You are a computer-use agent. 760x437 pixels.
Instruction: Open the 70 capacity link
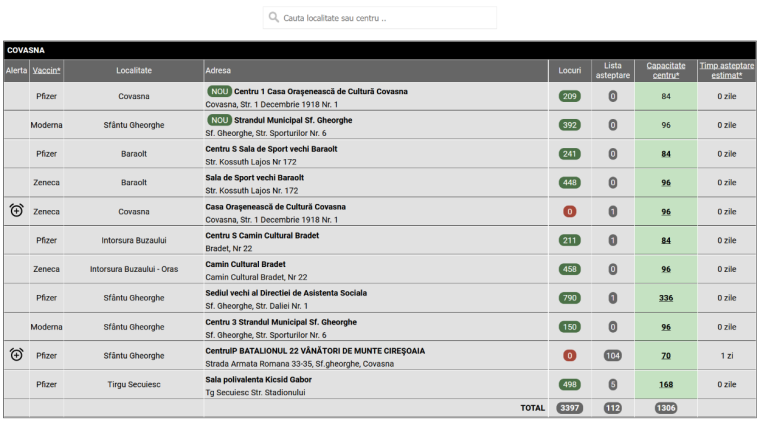(x=665, y=355)
